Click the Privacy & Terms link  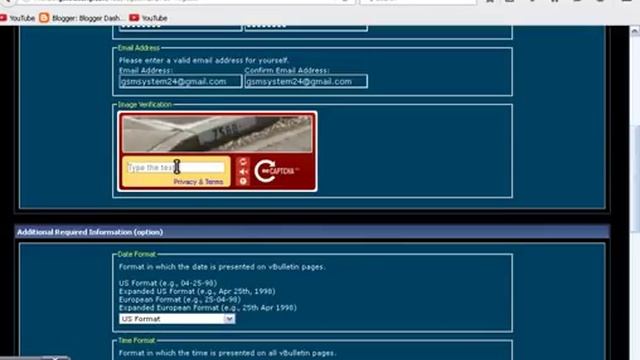[198, 182]
